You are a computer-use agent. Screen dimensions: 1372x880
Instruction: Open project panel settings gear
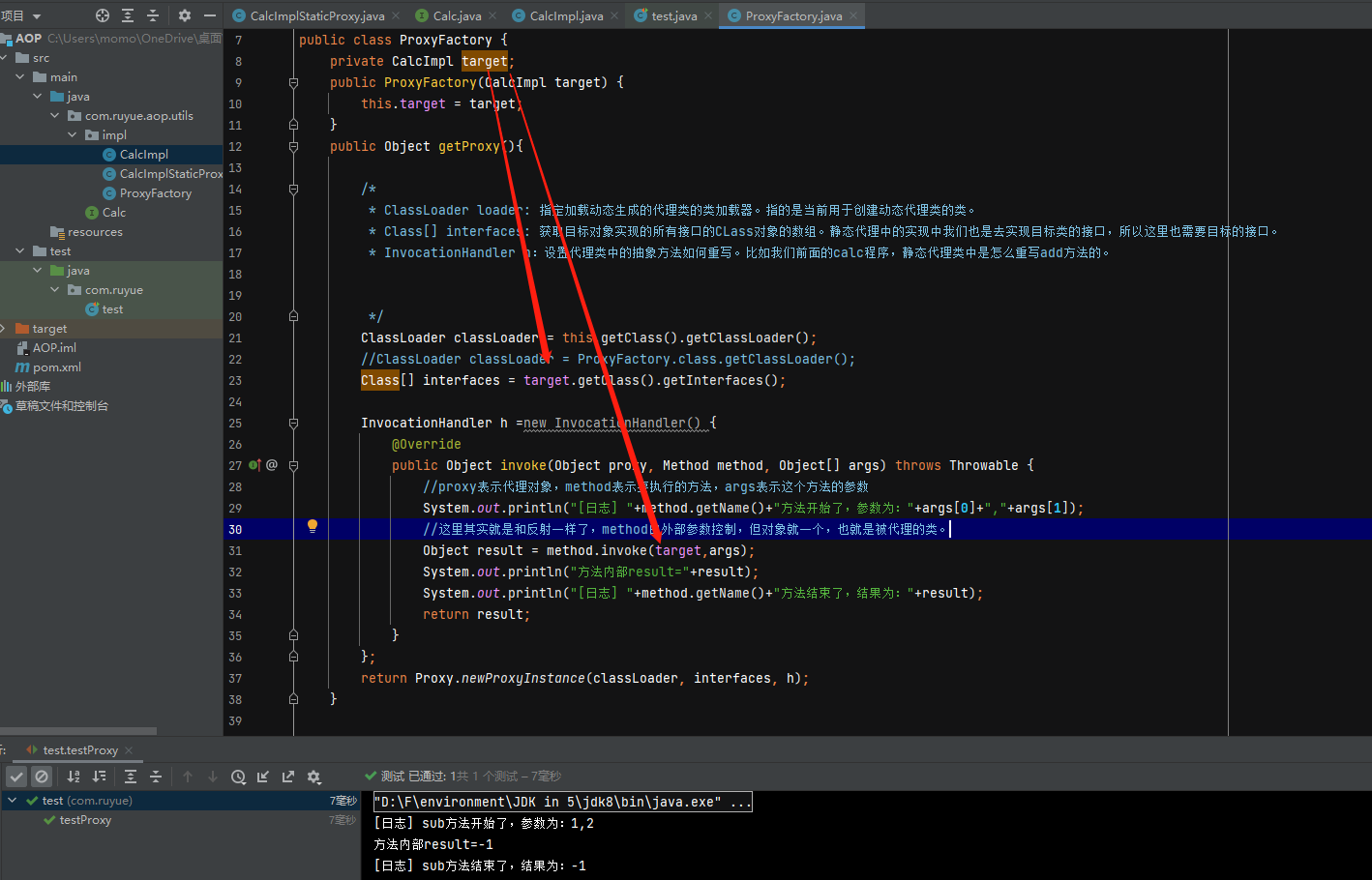click(184, 15)
